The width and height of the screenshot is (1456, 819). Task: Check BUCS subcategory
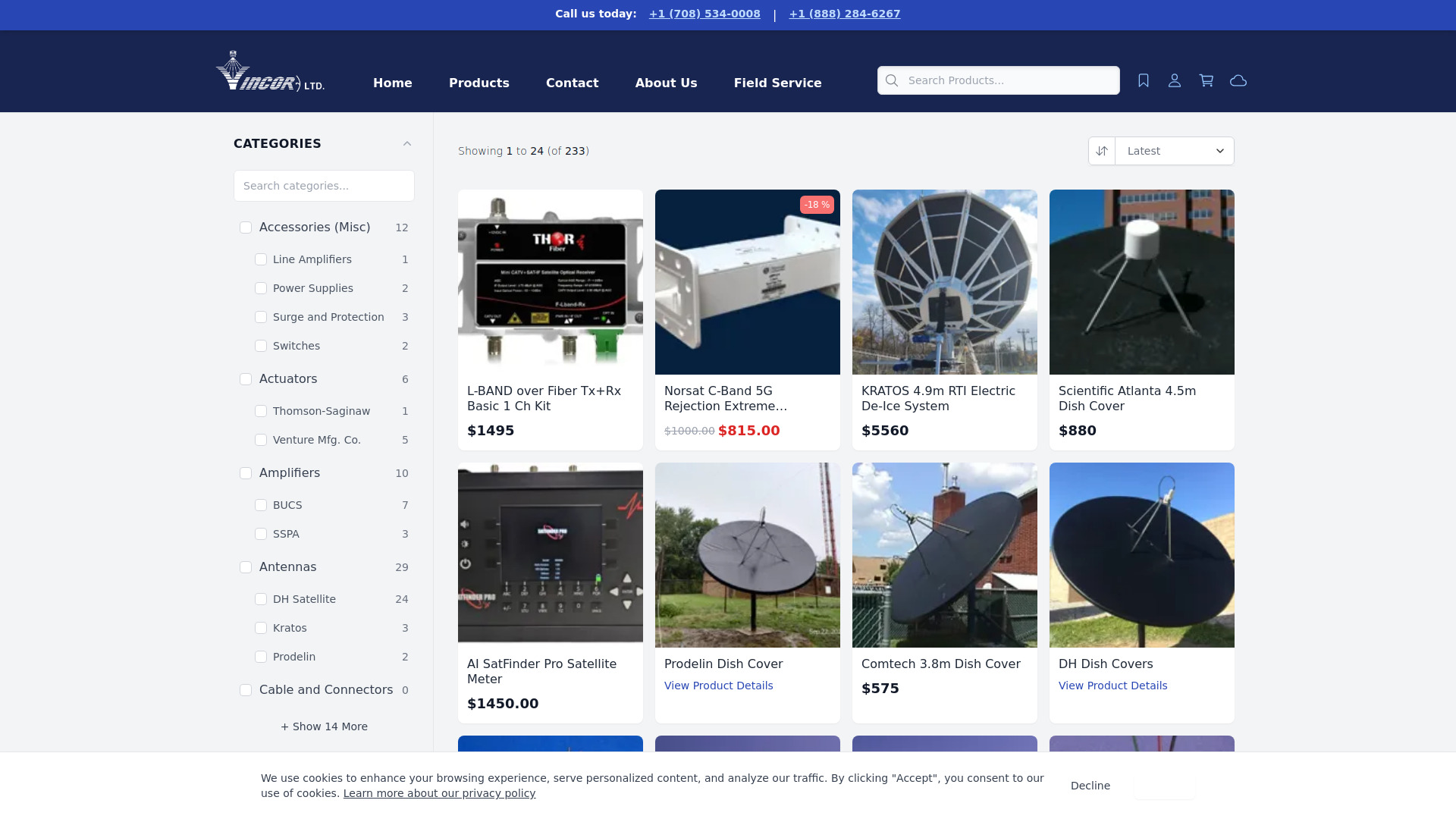tap(261, 505)
